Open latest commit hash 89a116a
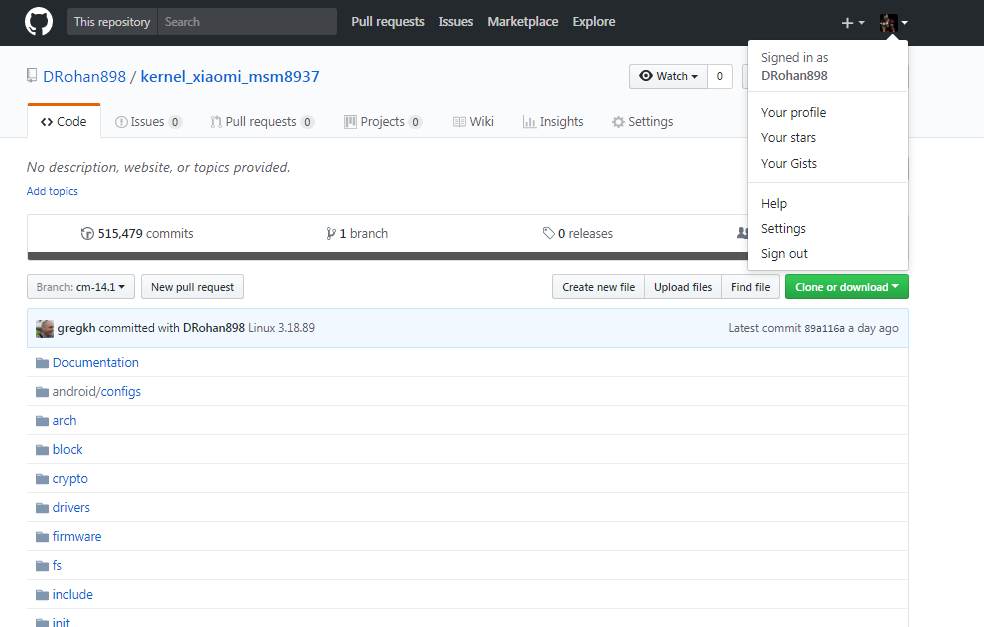The height and width of the screenshot is (627, 984). click(x=824, y=328)
